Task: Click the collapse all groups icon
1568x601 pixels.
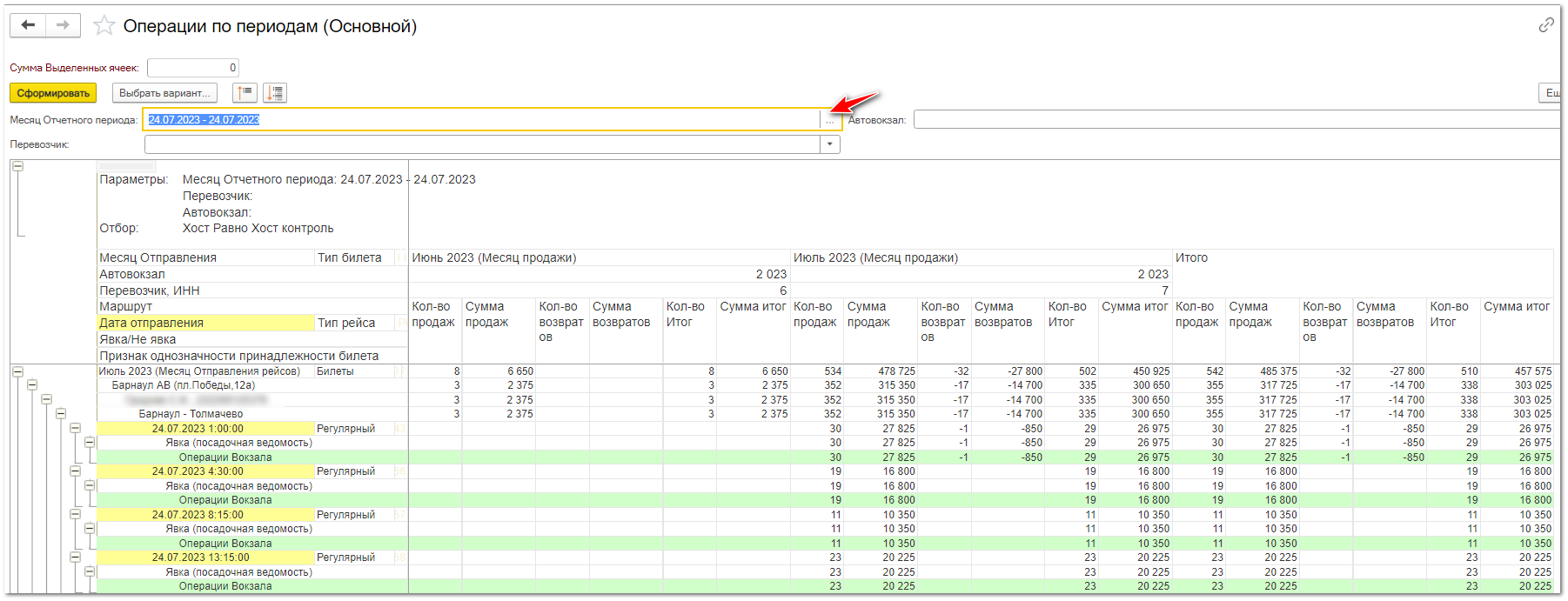Action: pyautogui.click(x=245, y=93)
